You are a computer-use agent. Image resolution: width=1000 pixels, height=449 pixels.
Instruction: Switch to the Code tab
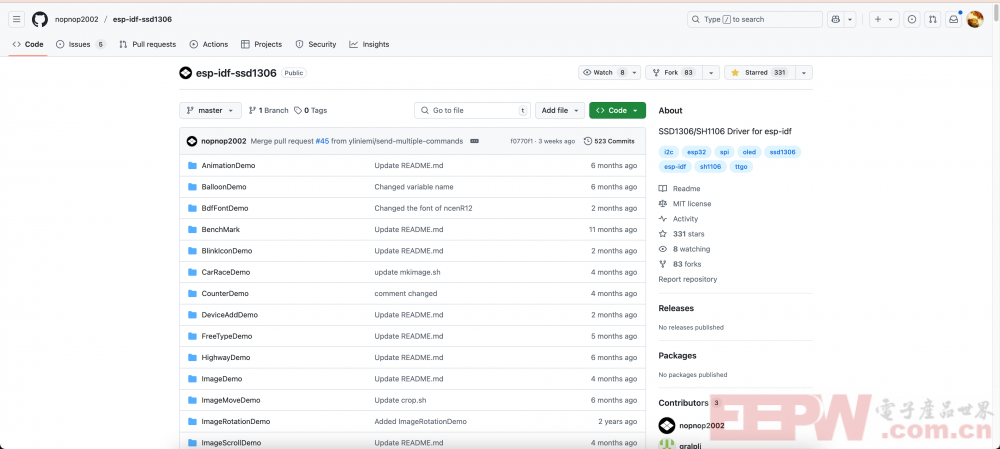[28, 44]
